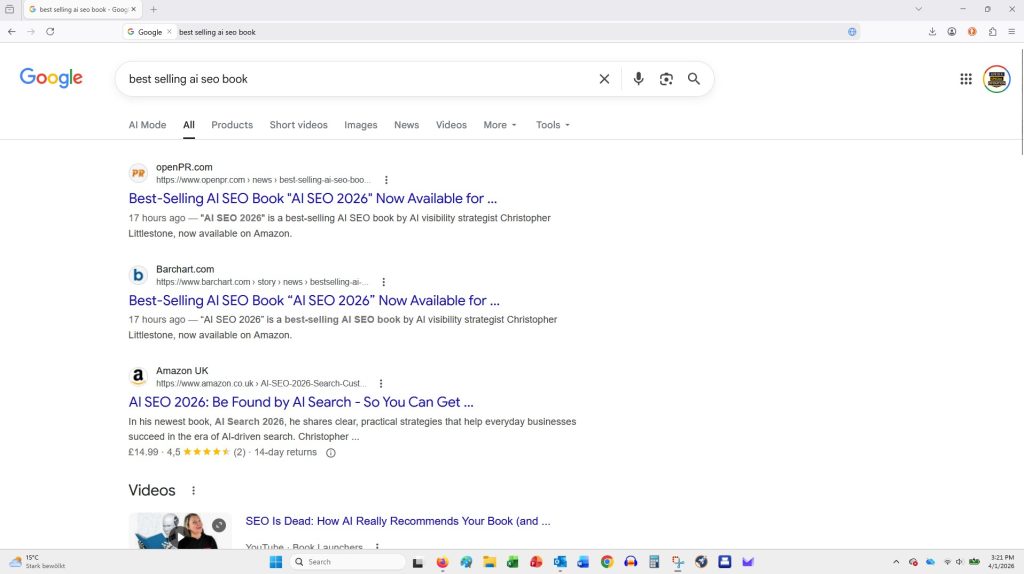Open Calculator from the taskbar
Image resolution: width=1024 pixels, height=574 pixels.
point(654,562)
